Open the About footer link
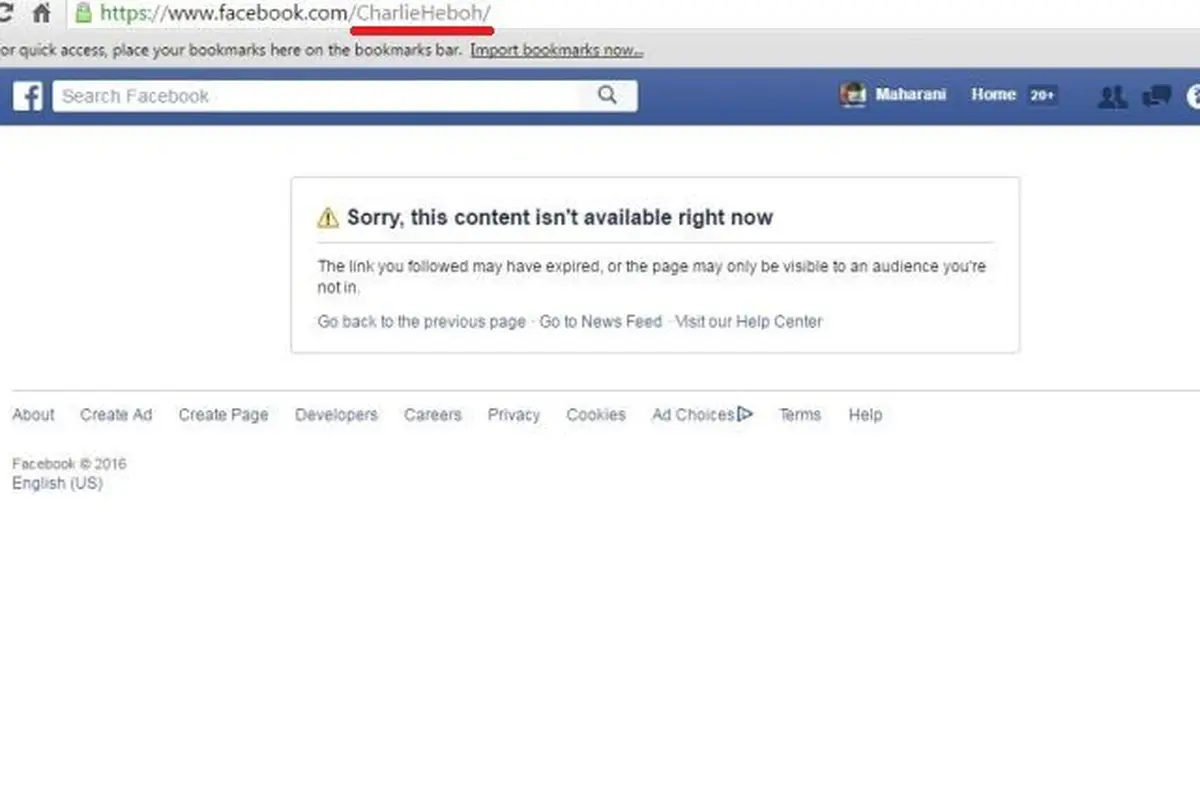1200x800 pixels. (x=33, y=414)
